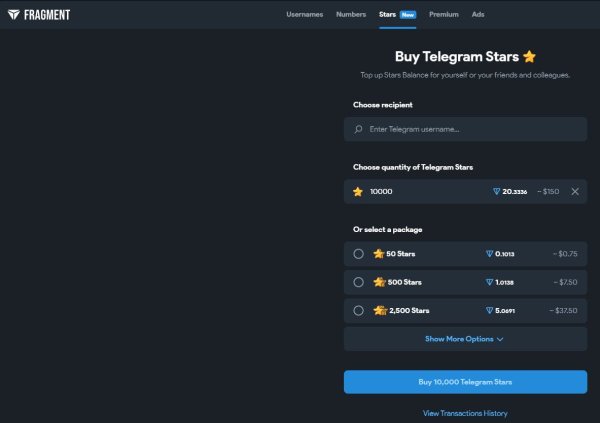Viewport: 600px width, 423px height.
Task: Click the Enter Telegram username input field
Action: [470, 129]
